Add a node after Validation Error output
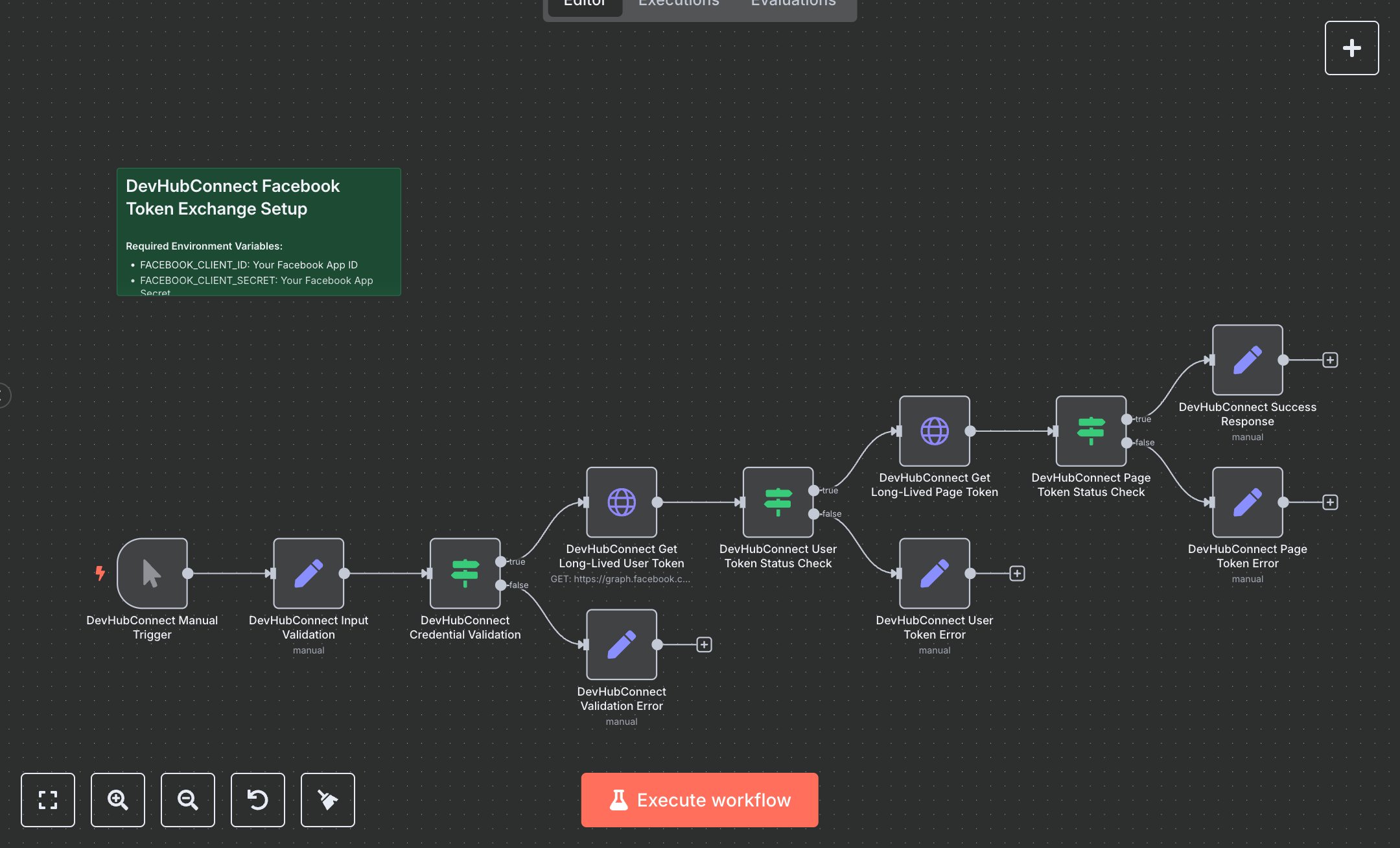The image size is (1400, 848). pyautogui.click(x=704, y=644)
